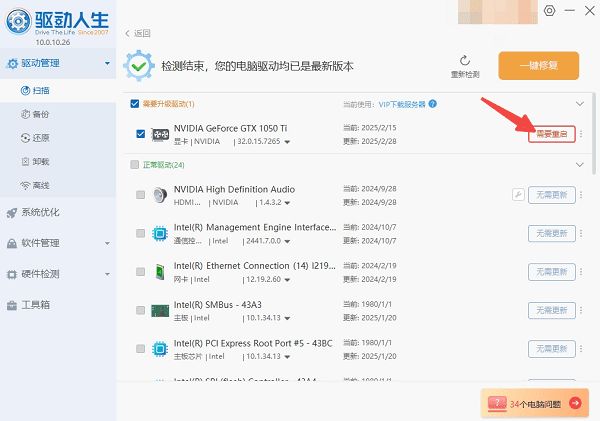Open more options for GTX 1050 Ti row
The width and height of the screenshot is (600, 421).
click(x=581, y=134)
